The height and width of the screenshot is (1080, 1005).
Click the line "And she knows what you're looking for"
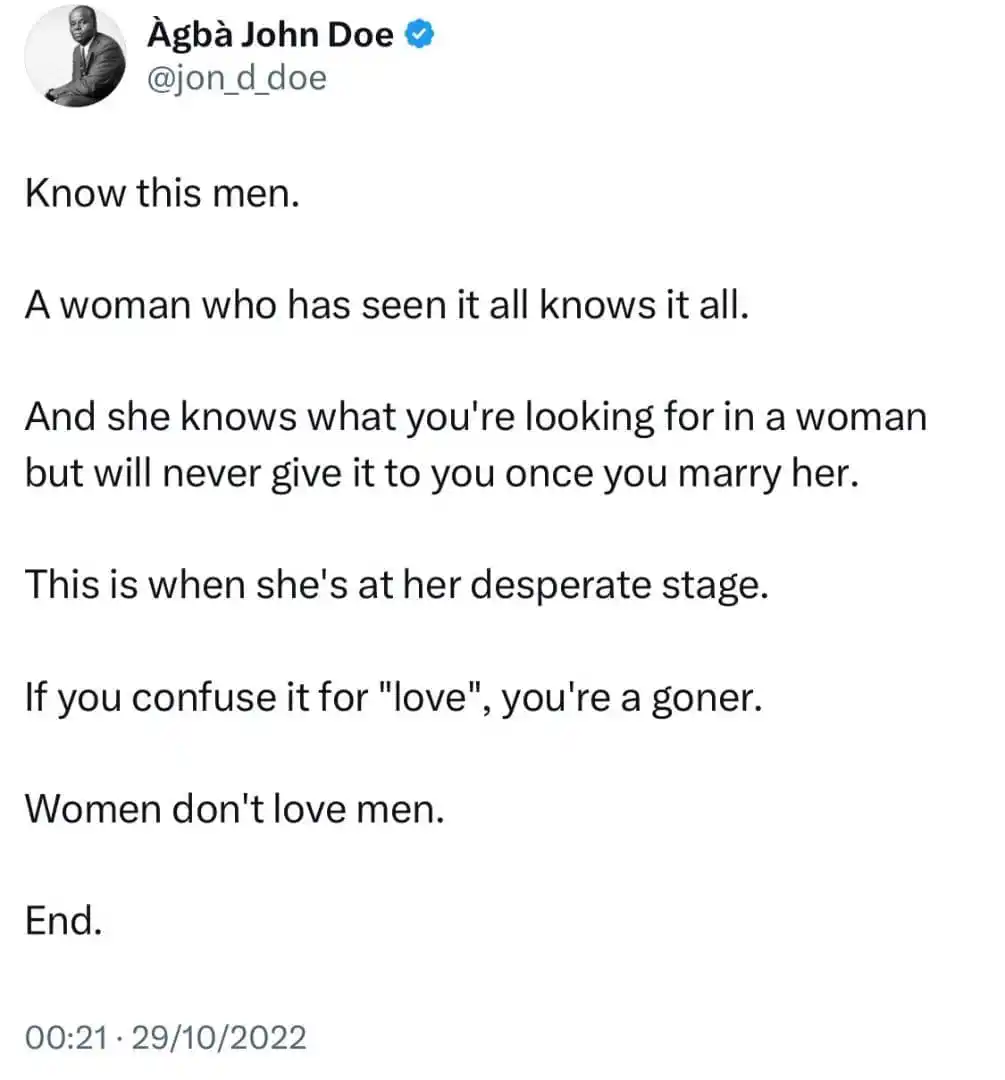click(477, 417)
